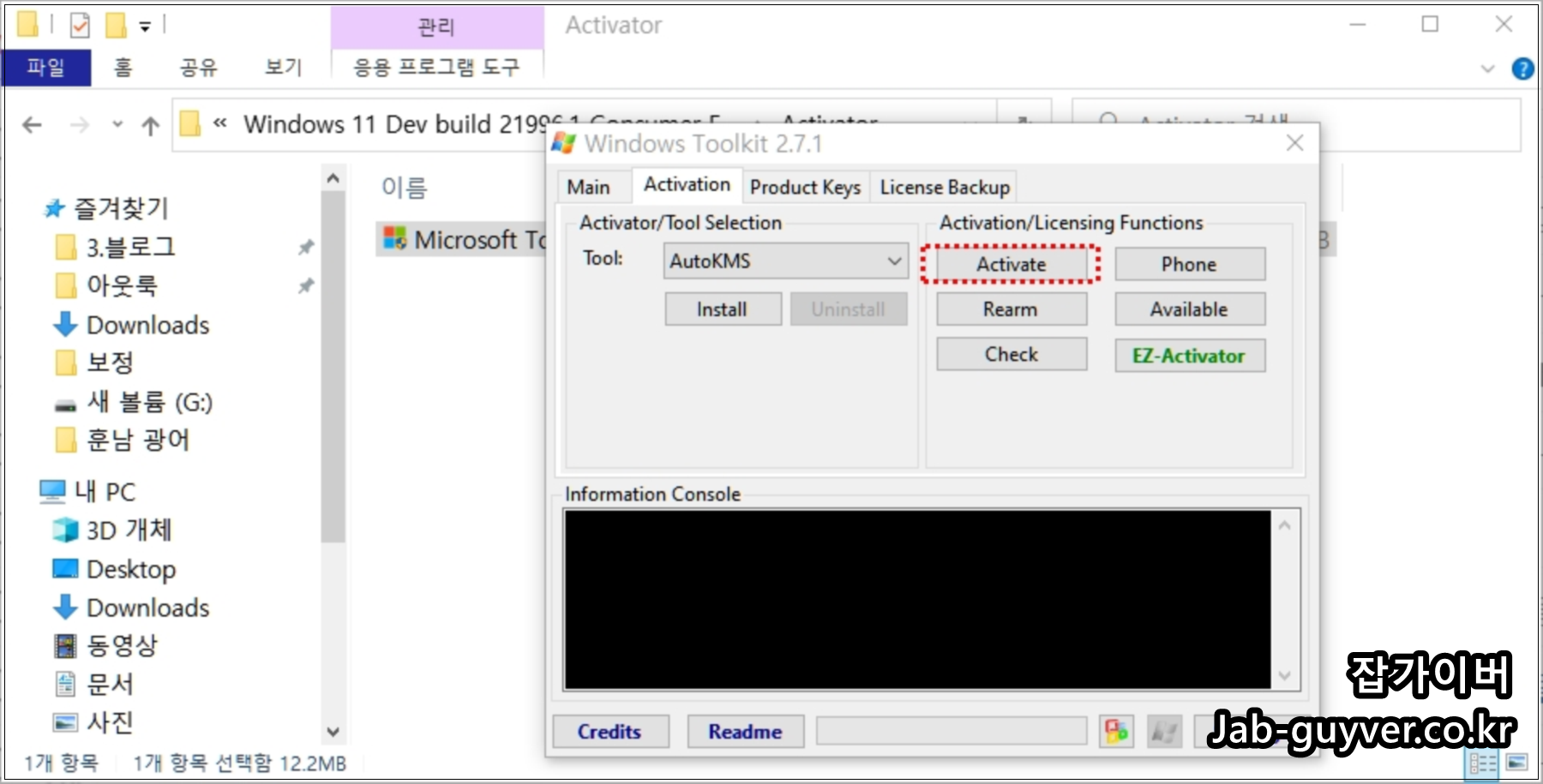Click the Available button

[1189, 309]
